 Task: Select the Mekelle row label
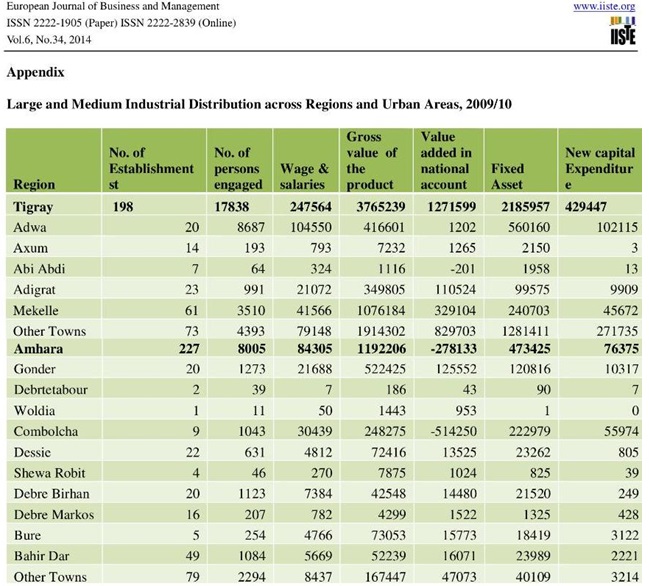(x=39, y=310)
